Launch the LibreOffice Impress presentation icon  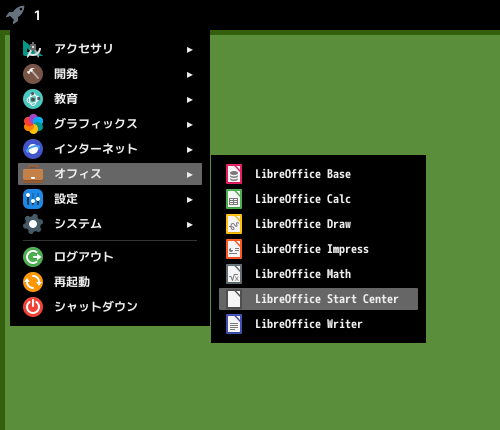point(234,249)
